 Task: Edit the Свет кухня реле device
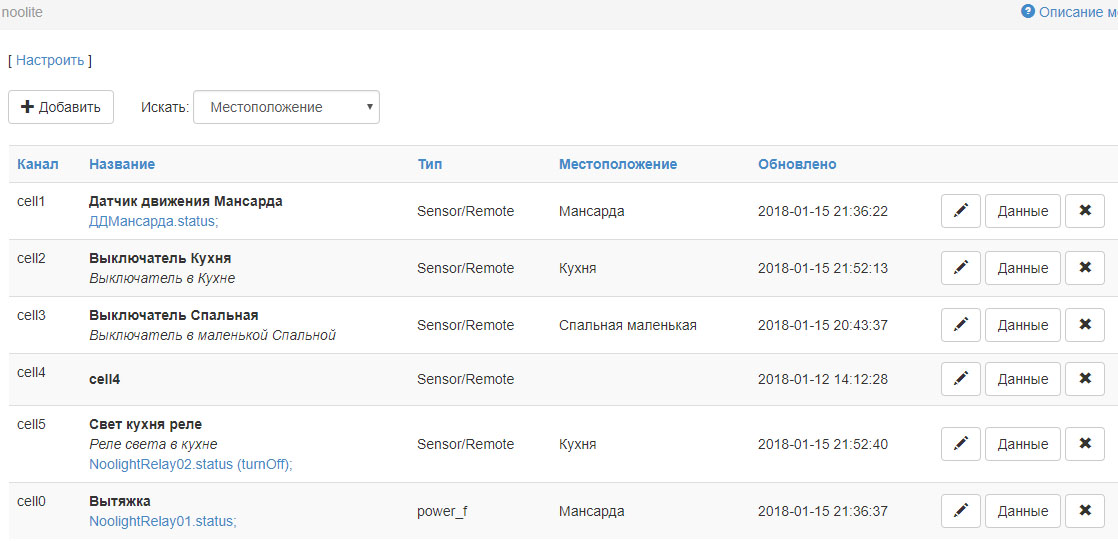tap(960, 444)
